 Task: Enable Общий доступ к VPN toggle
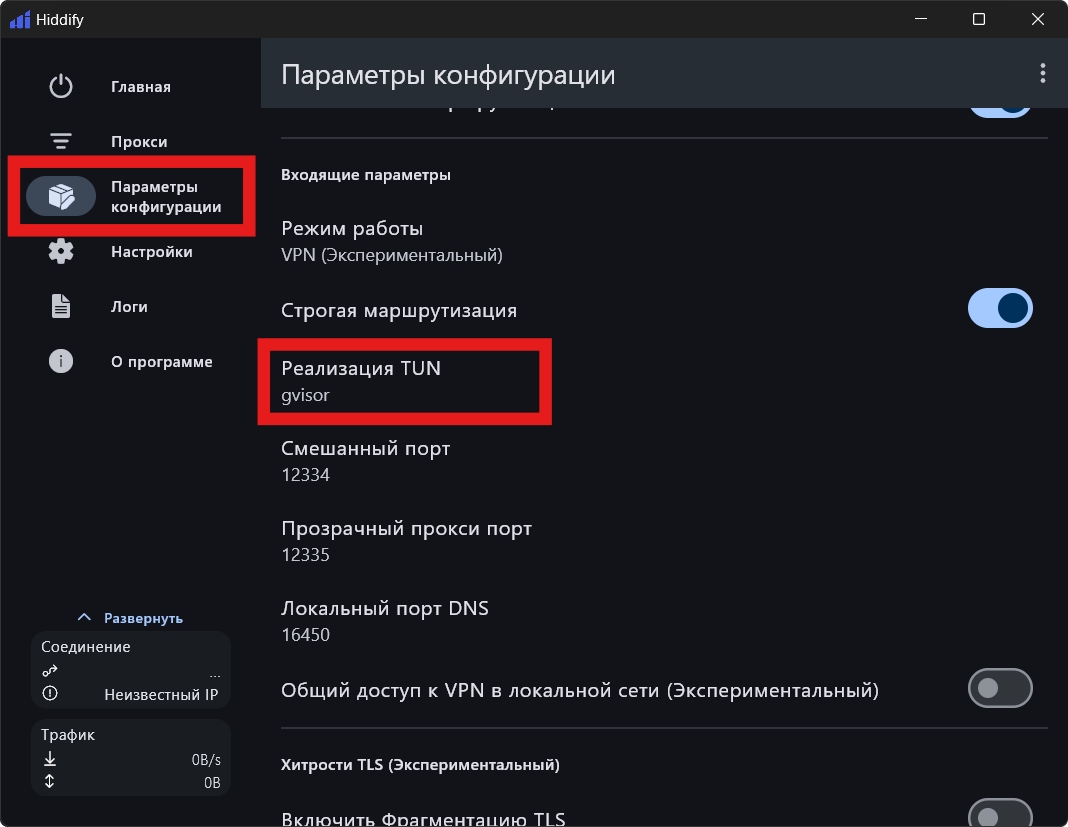pos(999,689)
